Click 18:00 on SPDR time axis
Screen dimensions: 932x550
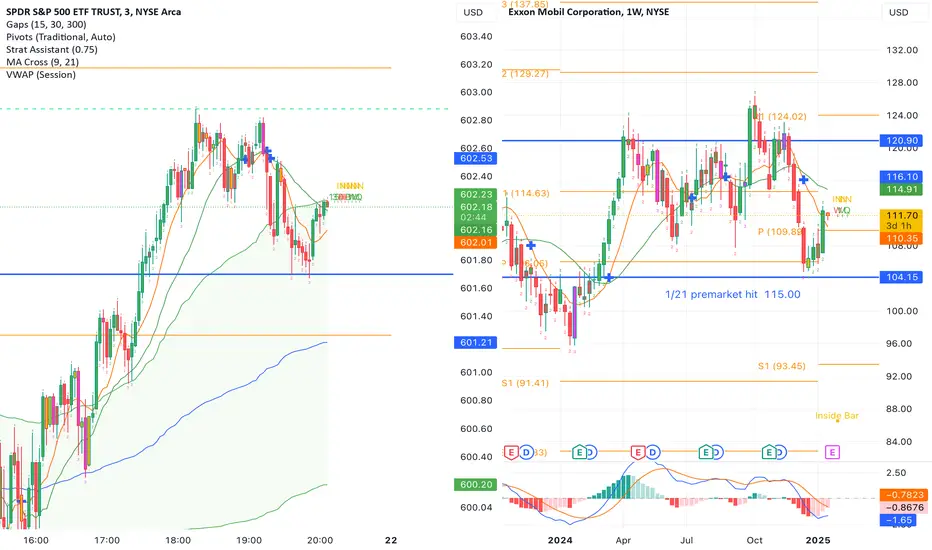tap(178, 540)
